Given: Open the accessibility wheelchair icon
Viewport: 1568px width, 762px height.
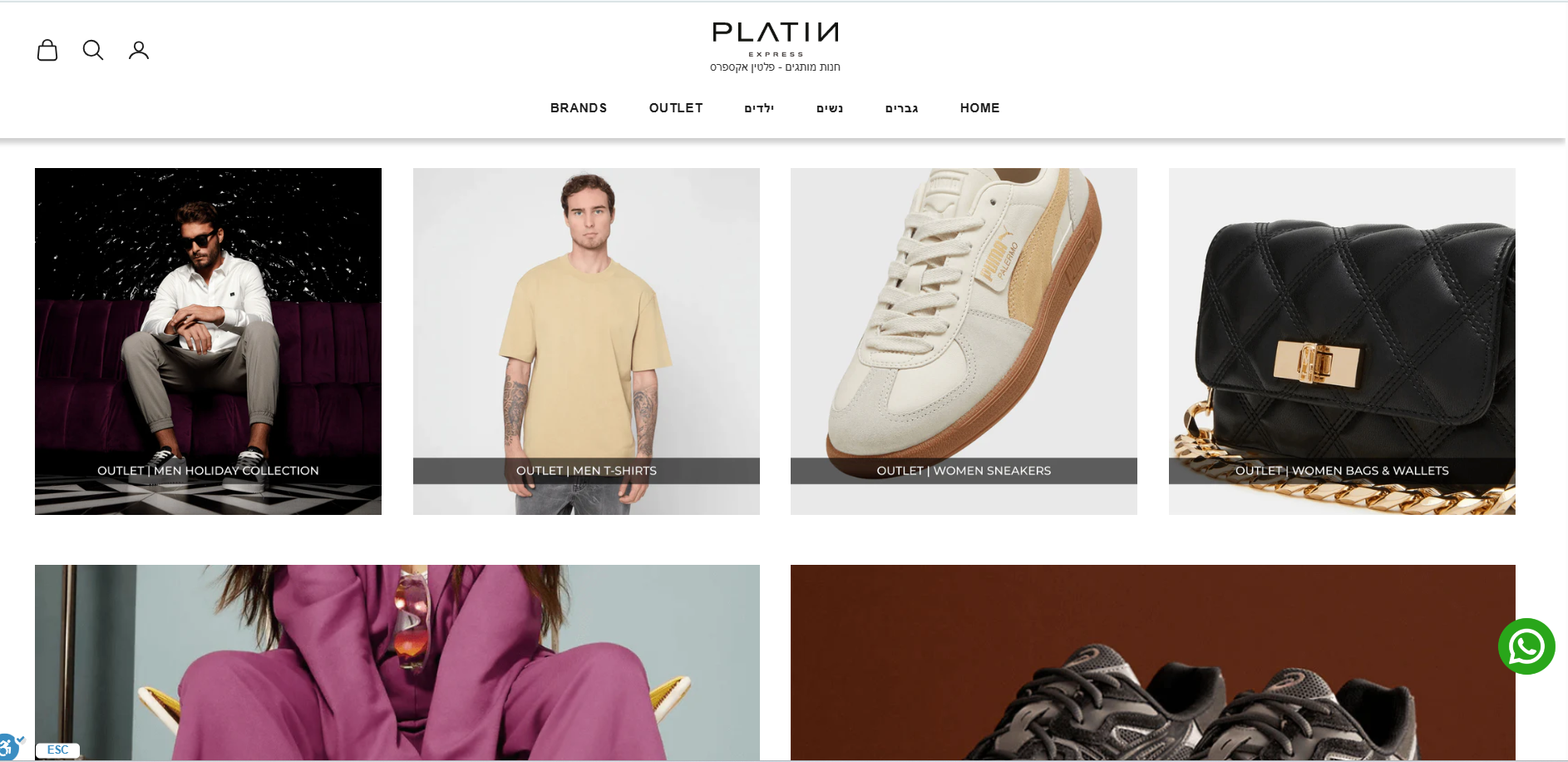Looking at the screenshot, I should (8, 747).
